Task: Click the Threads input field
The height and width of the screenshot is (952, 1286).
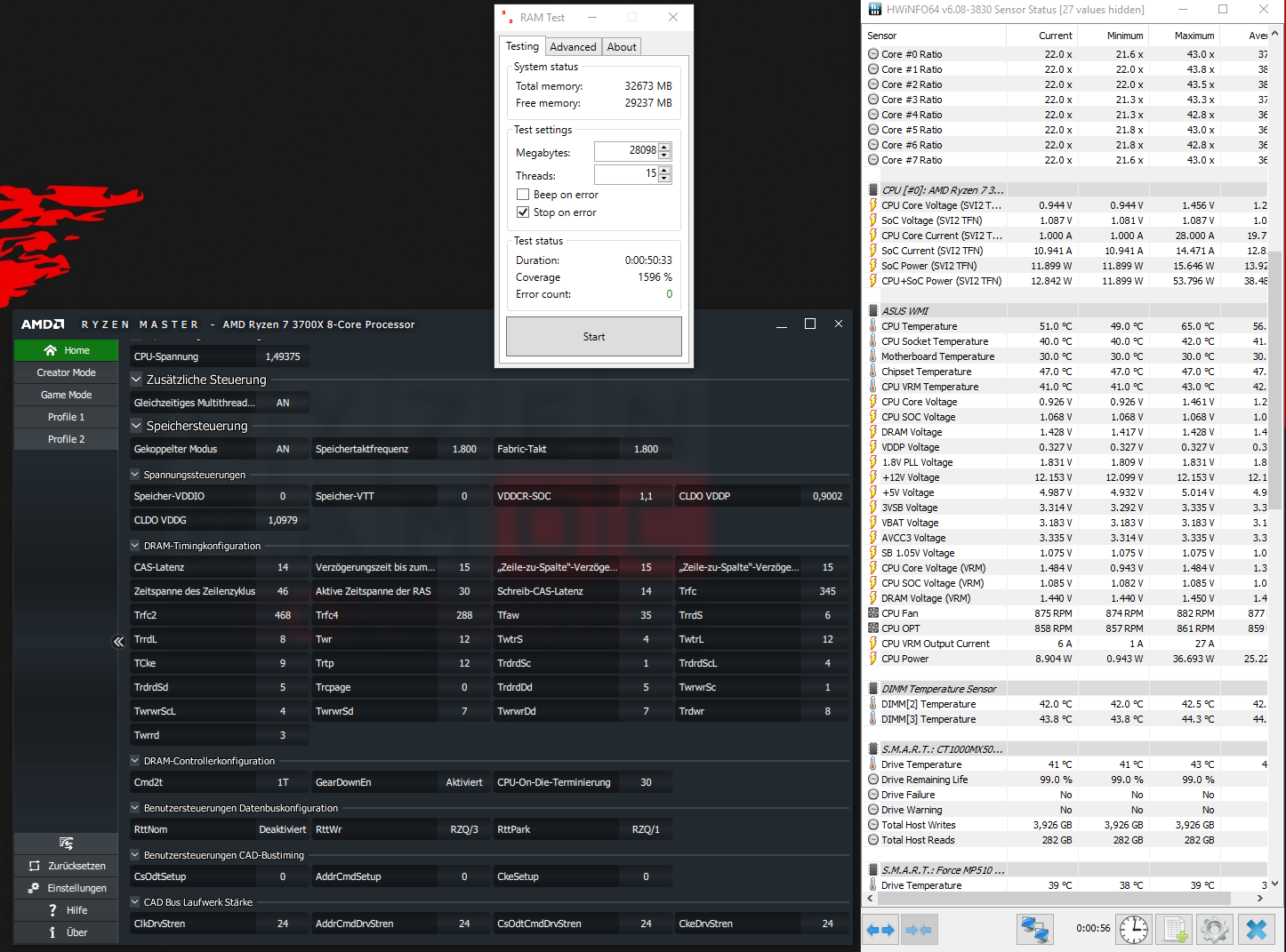Action: 626,174
